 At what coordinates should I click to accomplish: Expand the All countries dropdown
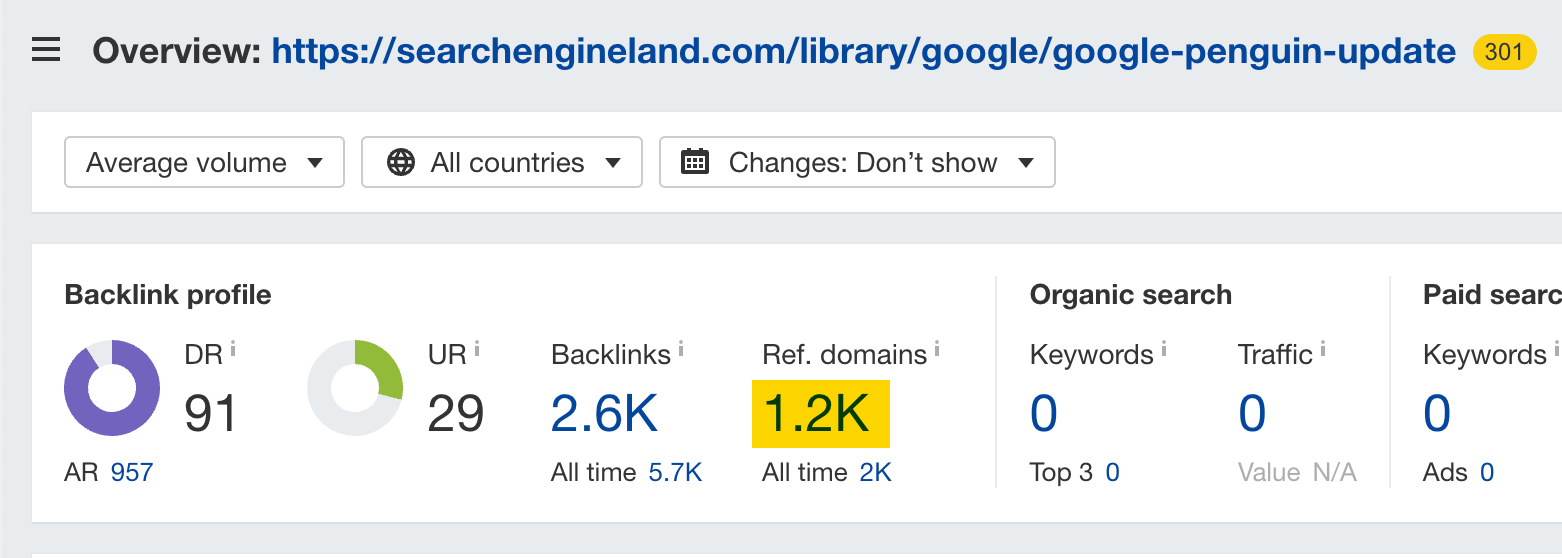pyautogui.click(x=501, y=162)
